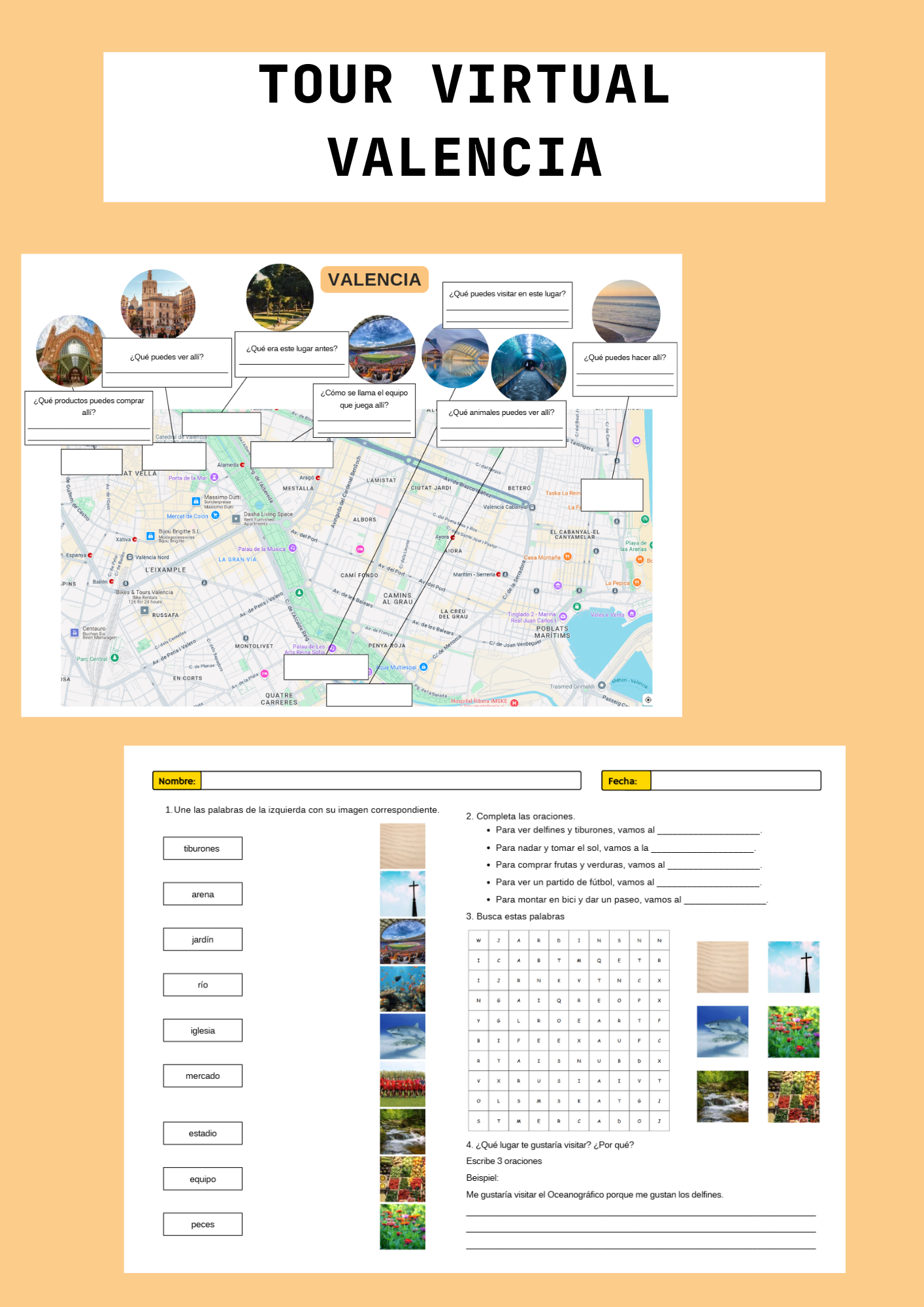Click the Casa Montaña restaurant pin
924x1307 pixels.
[x=567, y=557]
